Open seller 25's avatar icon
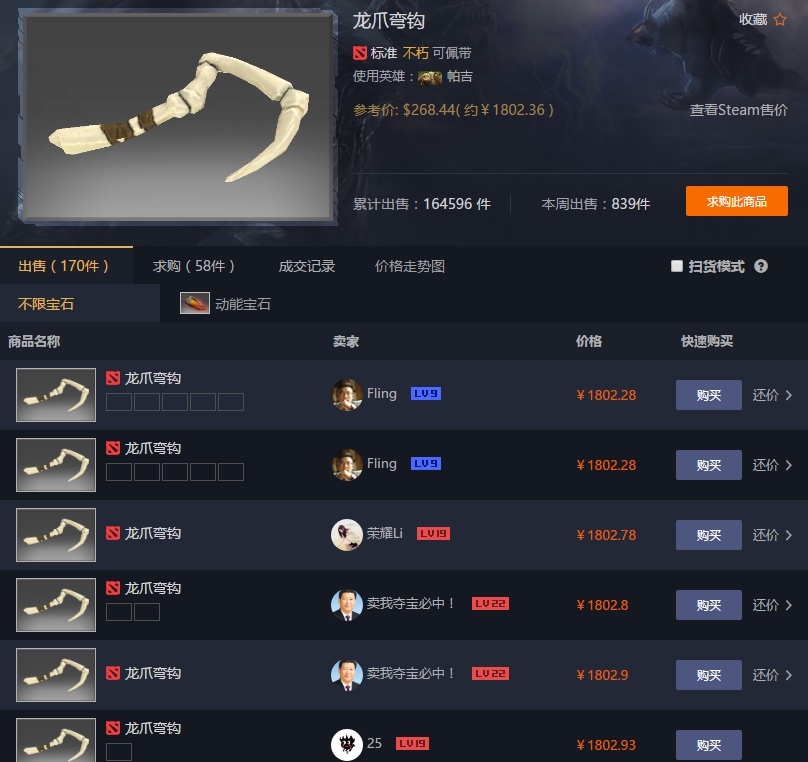 (x=346, y=744)
